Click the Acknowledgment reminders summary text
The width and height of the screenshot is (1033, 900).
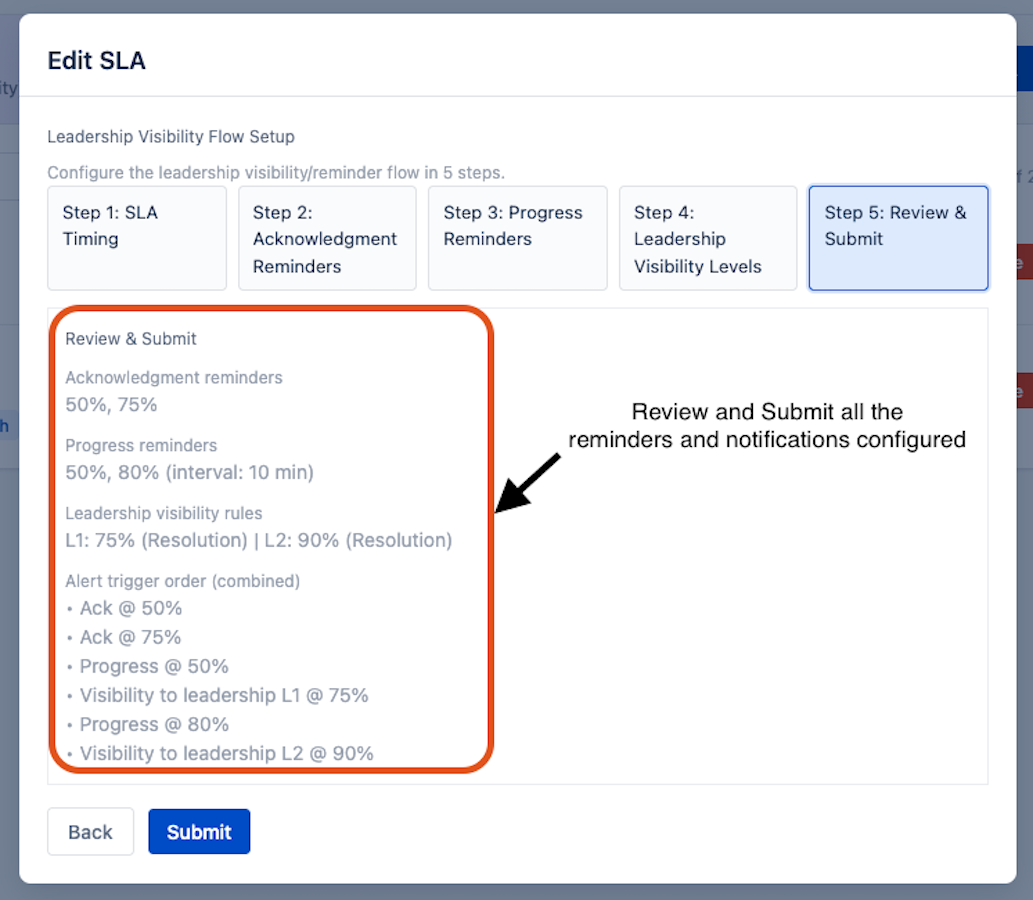(x=173, y=378)
